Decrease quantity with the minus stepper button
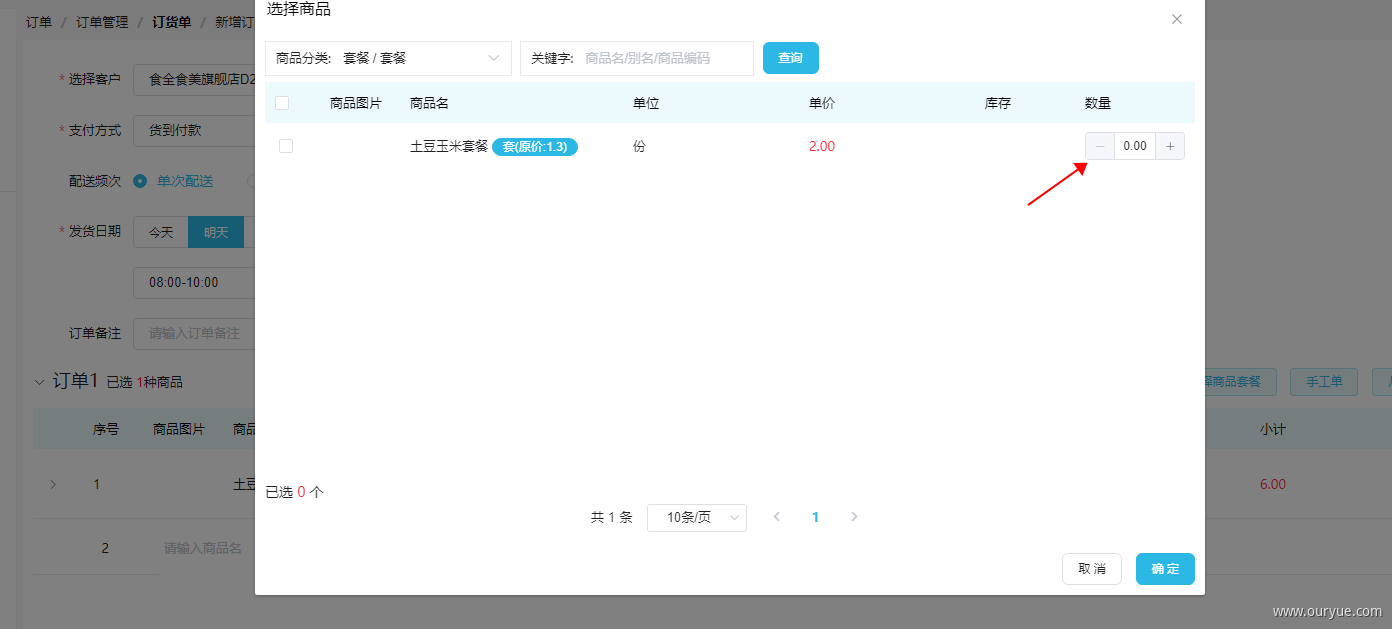Image resolution: width=1392 pixels, height=629 pixels. point(1100,146)
